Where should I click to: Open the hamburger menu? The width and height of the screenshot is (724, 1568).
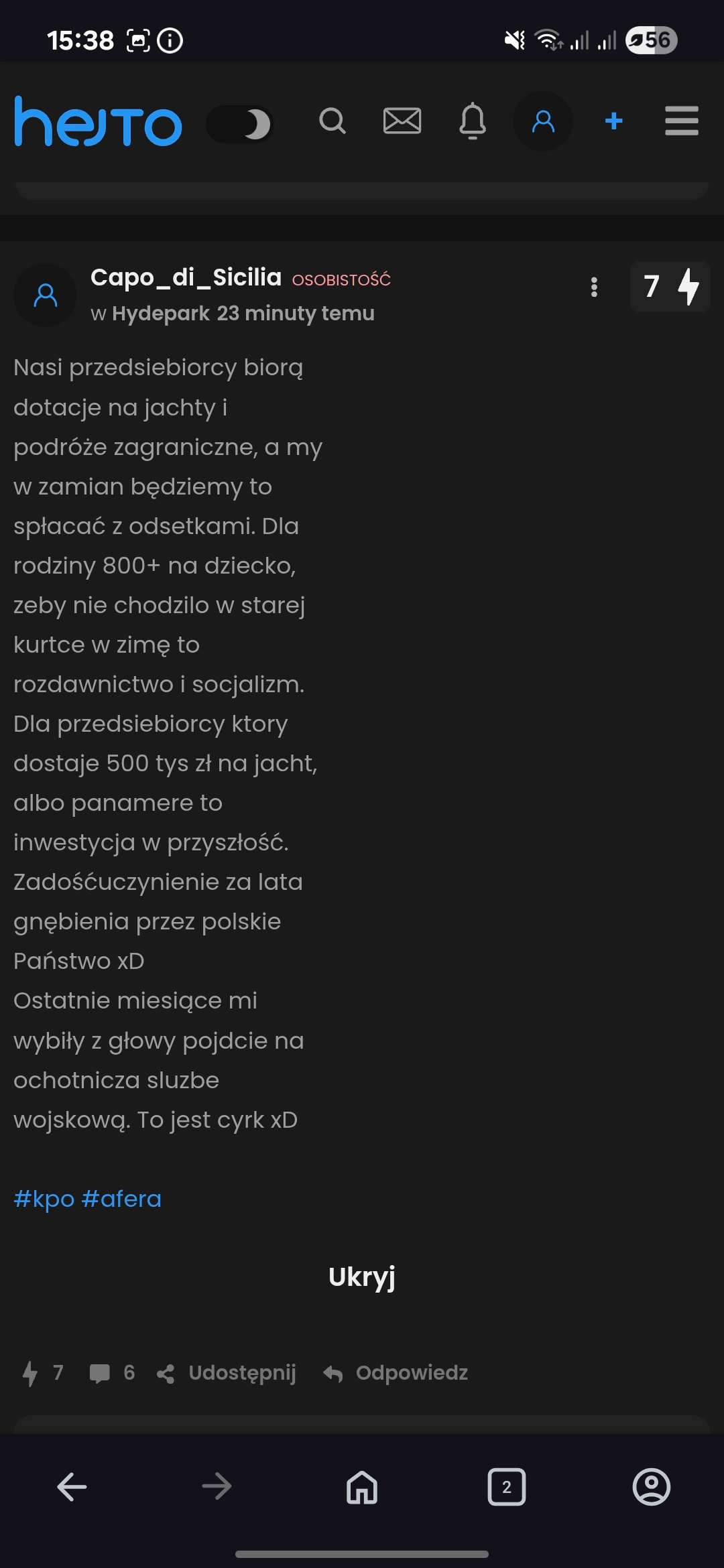[682, 121]
